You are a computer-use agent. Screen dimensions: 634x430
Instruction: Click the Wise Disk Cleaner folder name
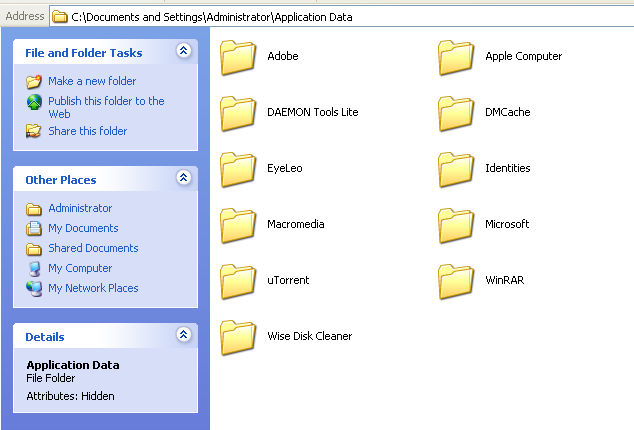click(x=309, y=336)
